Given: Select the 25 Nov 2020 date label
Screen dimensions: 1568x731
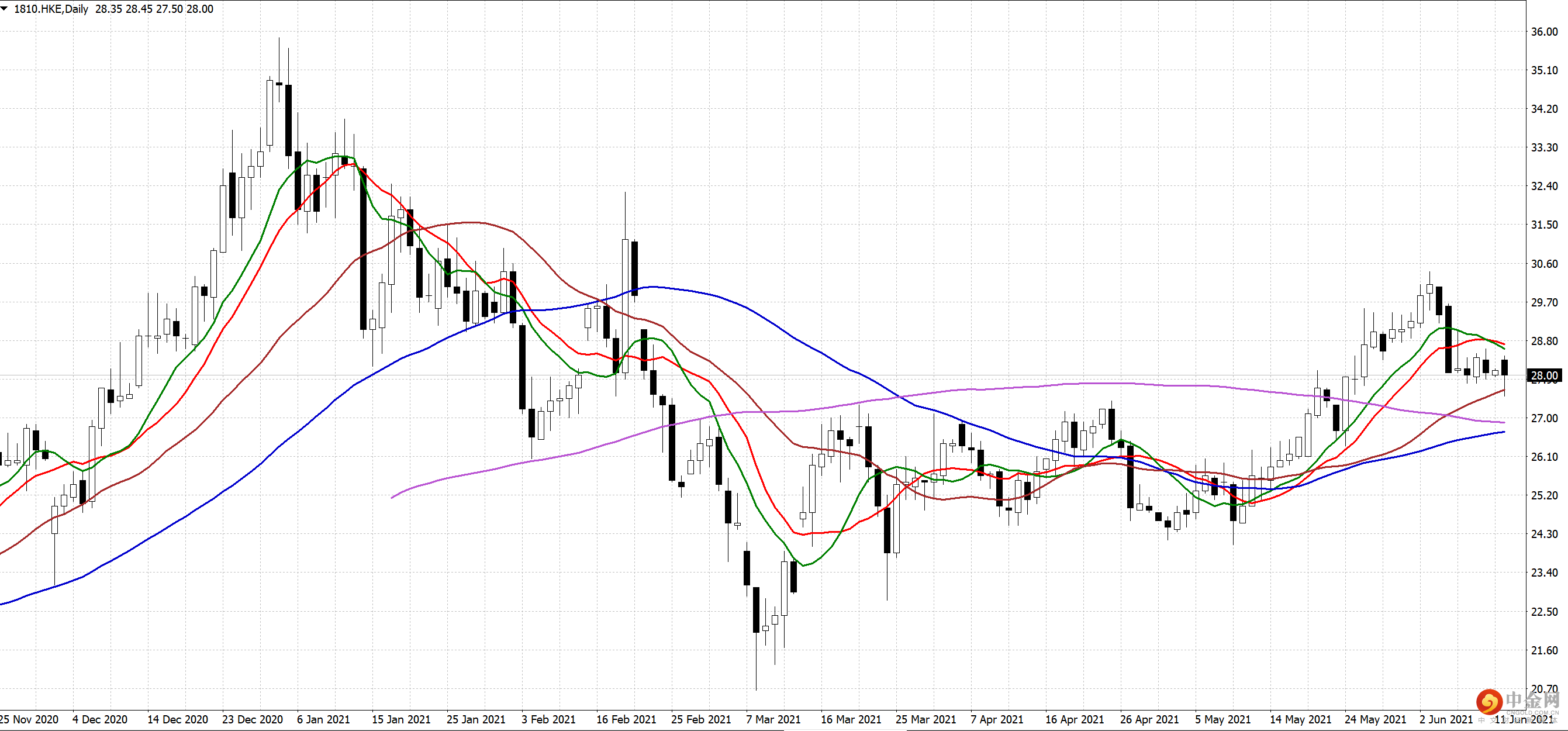Looking at the screenshot, I should (x=29, y=719).
